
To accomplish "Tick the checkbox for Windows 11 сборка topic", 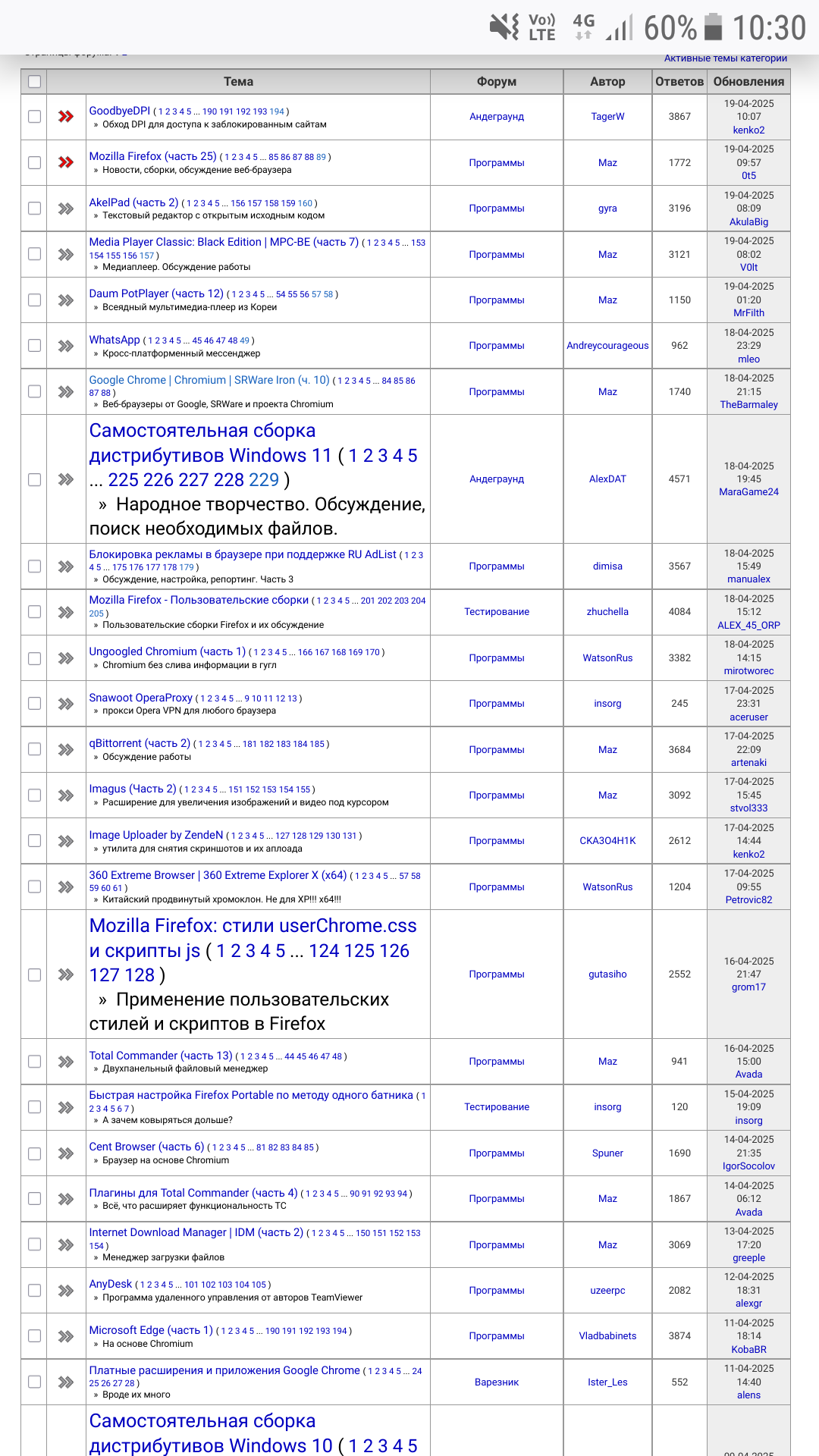I will click(x=34, y=479).
